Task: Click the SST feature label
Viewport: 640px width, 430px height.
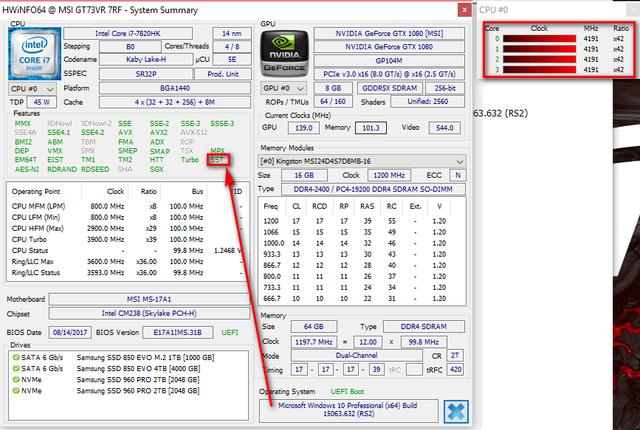Action: (217, 160)
